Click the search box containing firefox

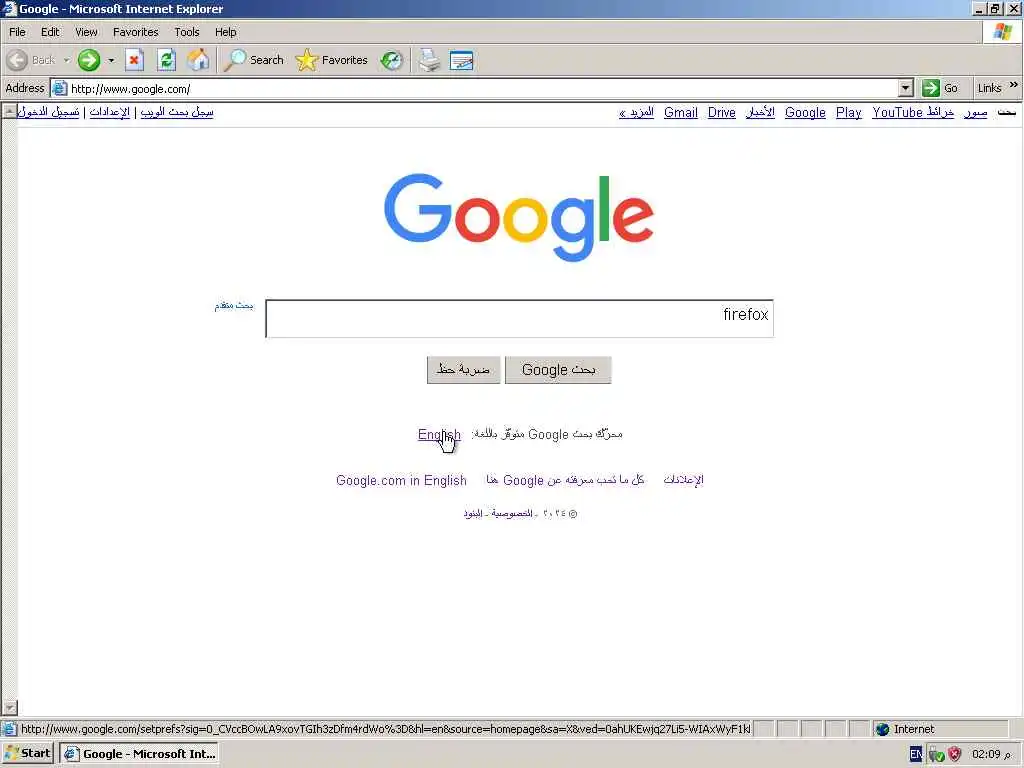[x=519, y=319]
